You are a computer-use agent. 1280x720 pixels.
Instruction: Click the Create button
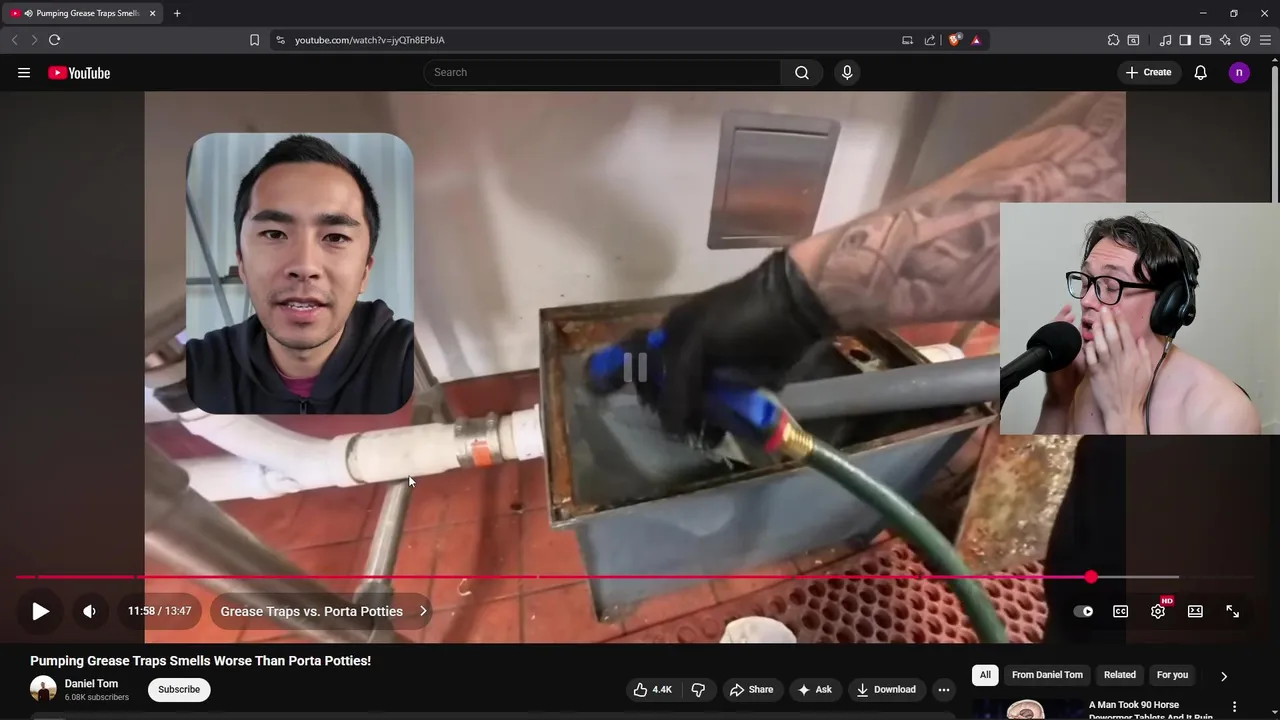click(x=1148, y=72)
